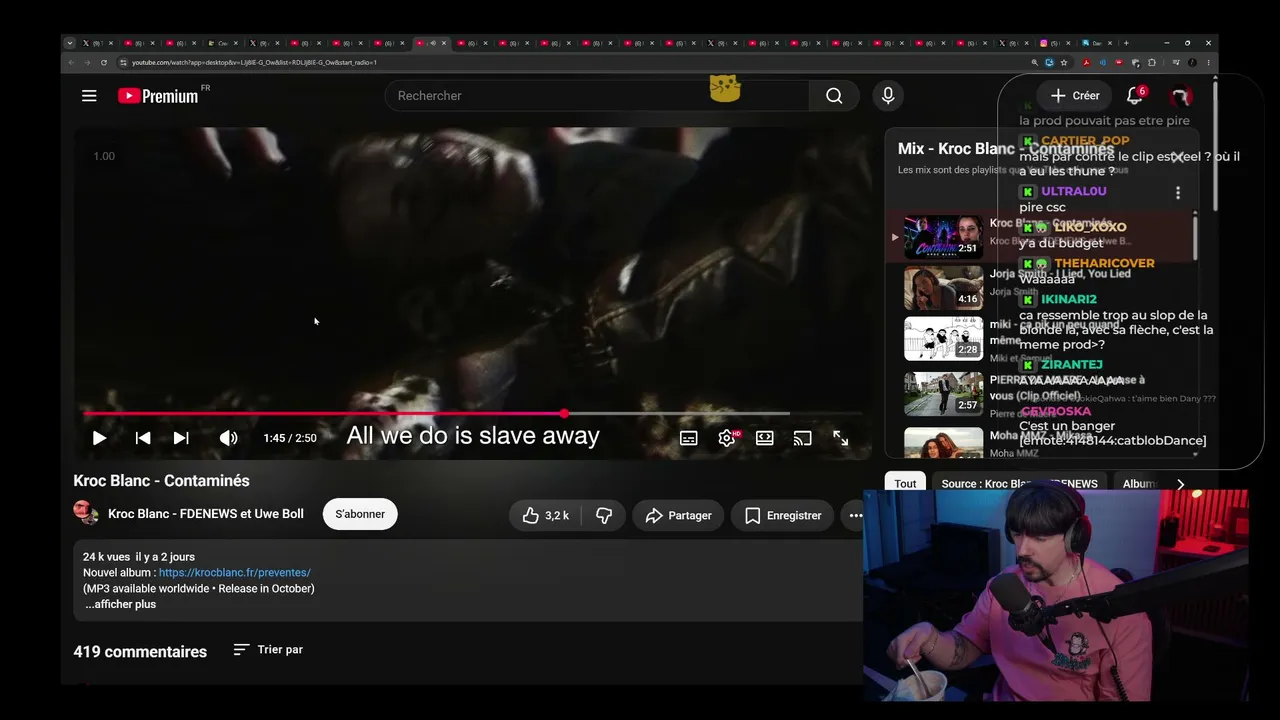The width and height of the screenshot is (1280, 720).
Task: Open the tab search dropdown arrow
Action: (x=69, y=43)
